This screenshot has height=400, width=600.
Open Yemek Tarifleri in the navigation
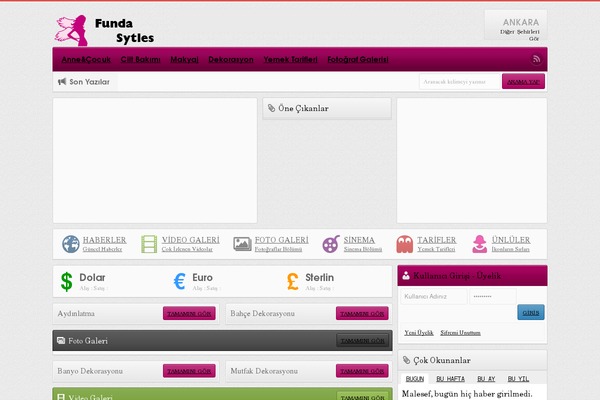pyautogui.click(x=290, y=59)
